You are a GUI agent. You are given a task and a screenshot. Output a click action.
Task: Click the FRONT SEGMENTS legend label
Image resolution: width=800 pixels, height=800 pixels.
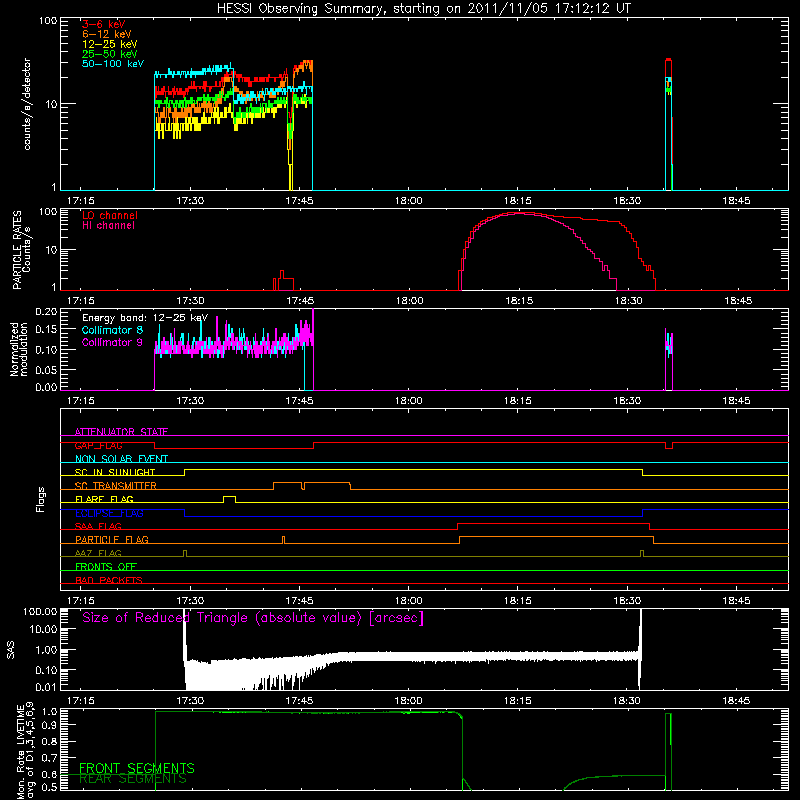(137, 768)
